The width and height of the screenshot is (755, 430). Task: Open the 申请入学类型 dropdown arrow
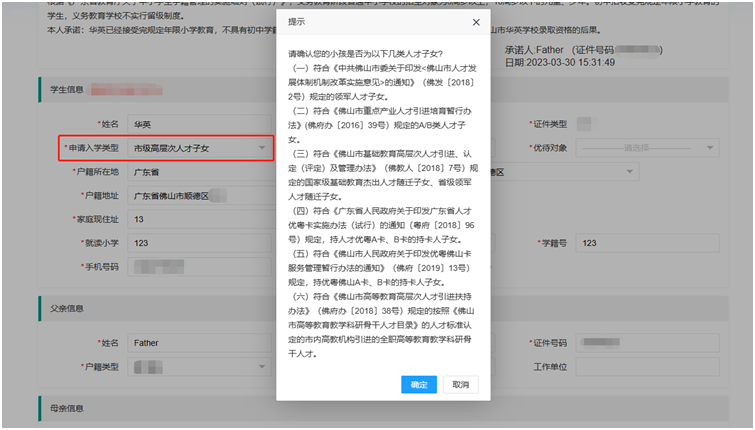(262, 148)
